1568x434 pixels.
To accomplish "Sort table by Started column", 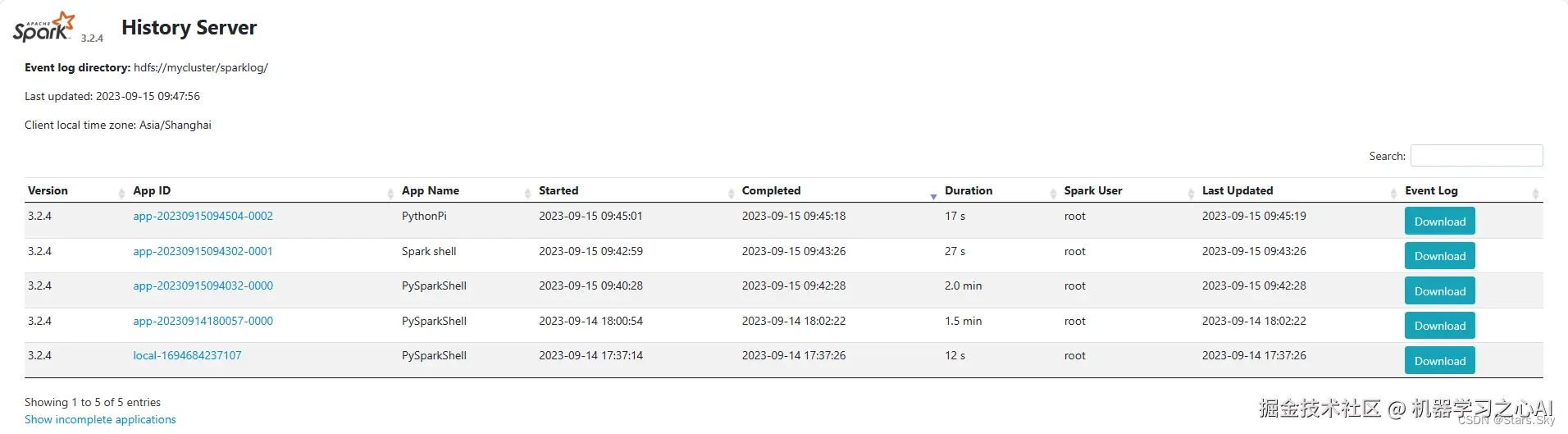I will click(558, 191).
